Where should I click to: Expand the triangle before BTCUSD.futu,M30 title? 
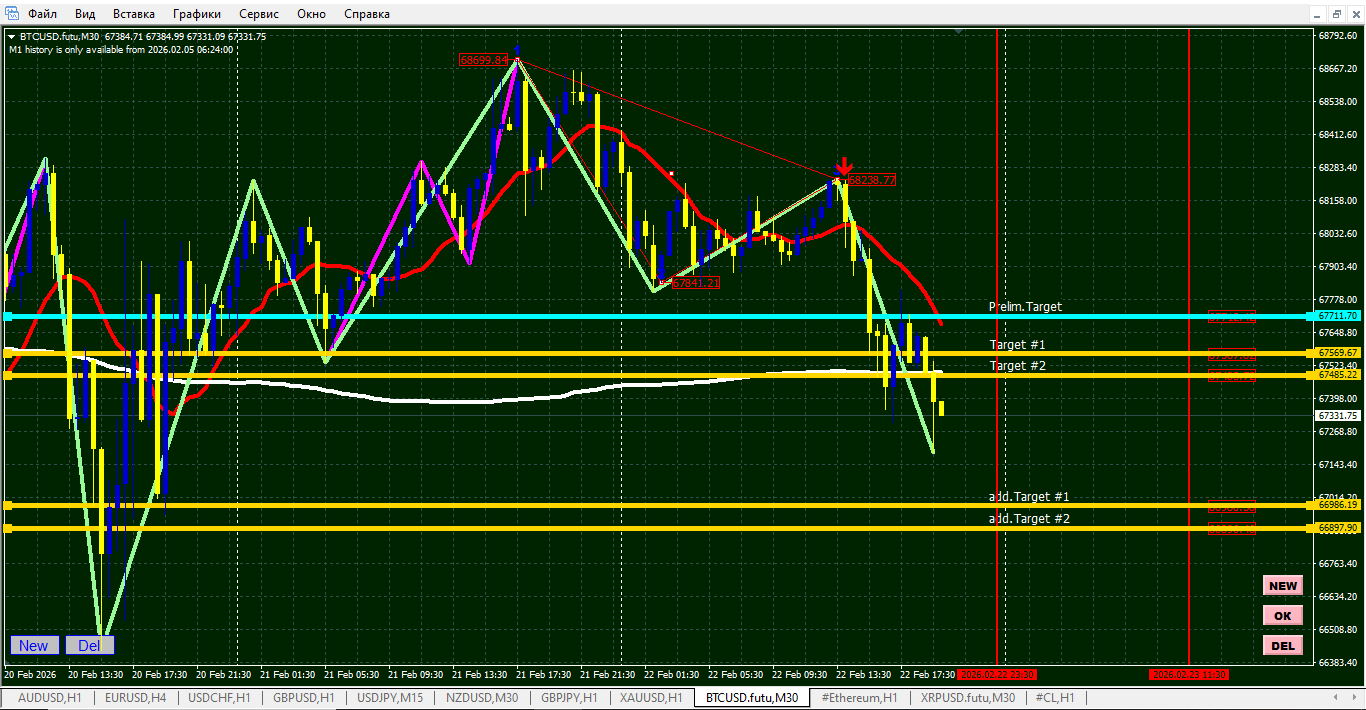[11, 36]
